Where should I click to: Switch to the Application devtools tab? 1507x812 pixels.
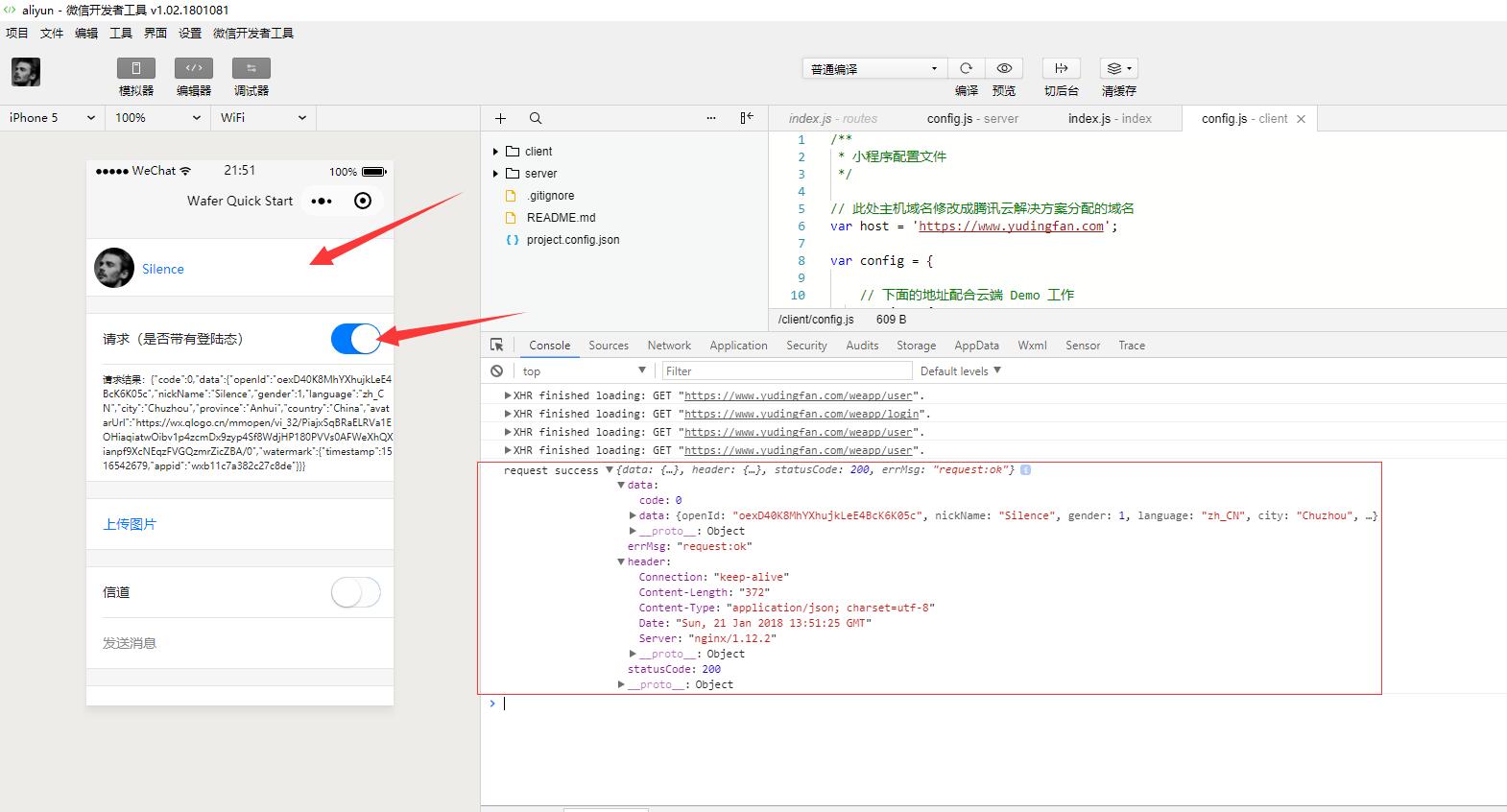[738, 345]
